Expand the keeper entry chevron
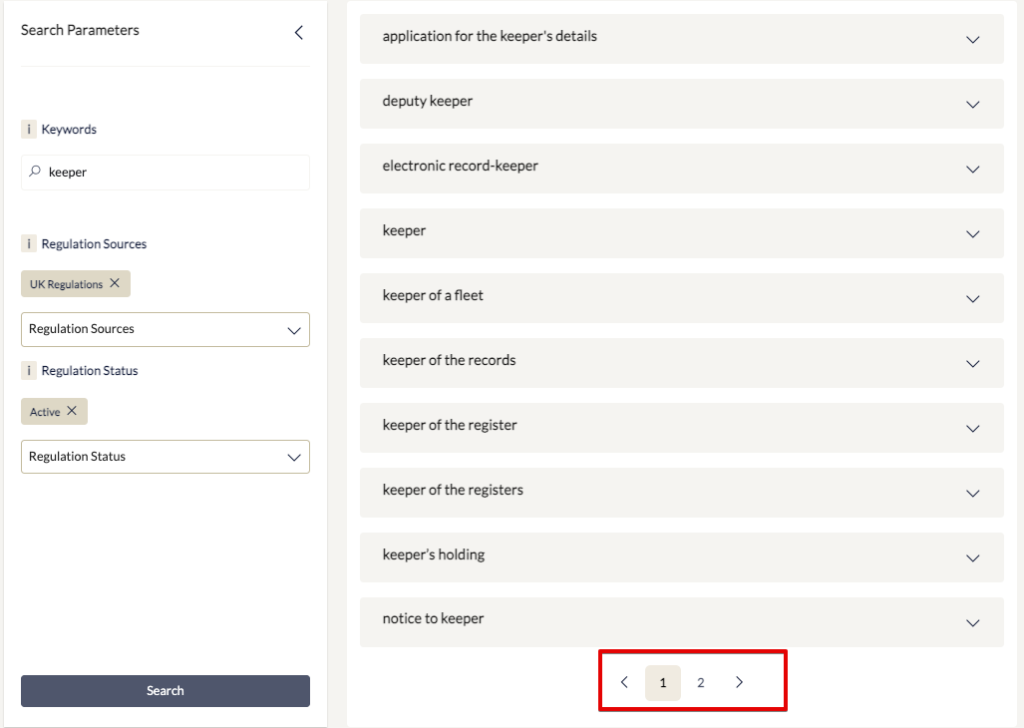 coord(972,234)
